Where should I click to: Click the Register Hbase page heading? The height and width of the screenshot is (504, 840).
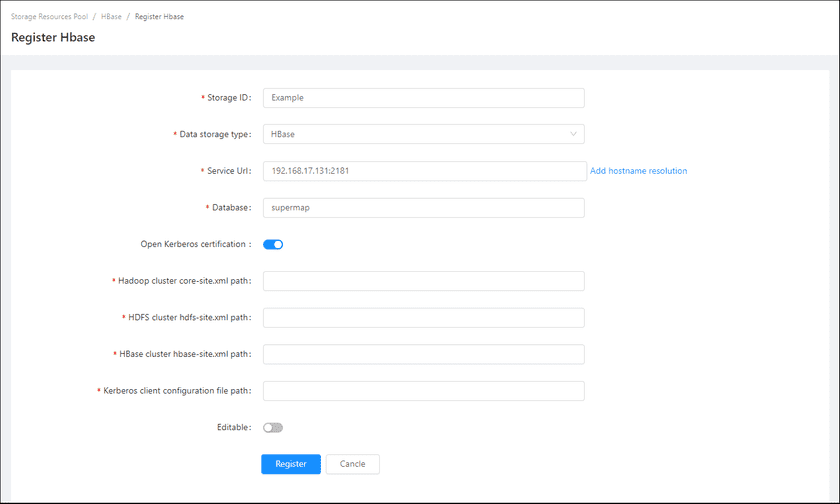pos(53,38)
